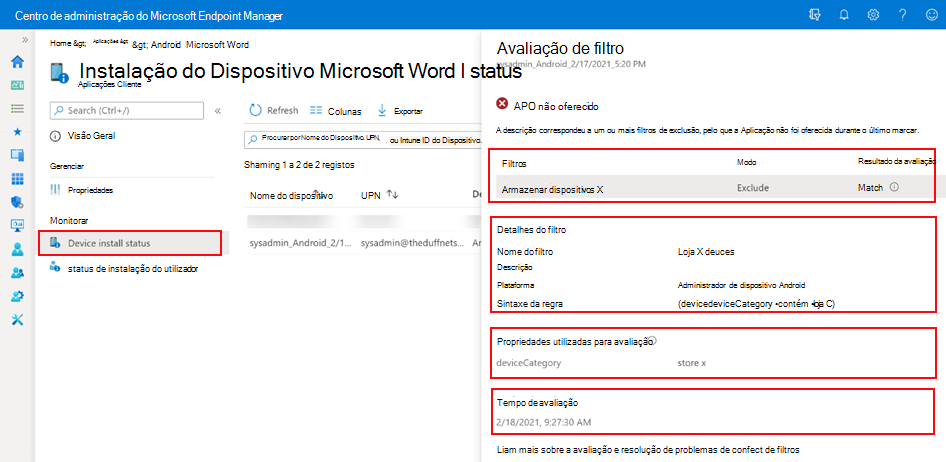The image size is (946, 462).
Task: Open Propriedades menu item
Action: coord(90,190)
